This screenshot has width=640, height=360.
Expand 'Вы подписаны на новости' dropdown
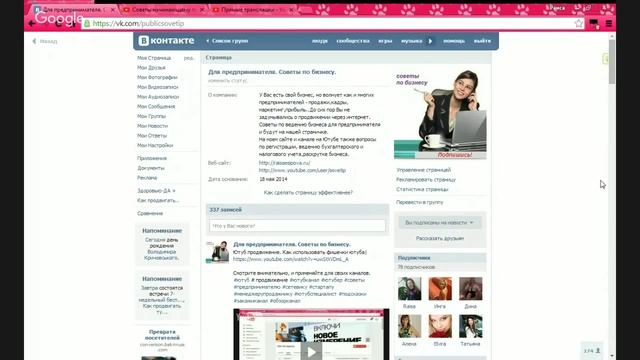point(440,223)
